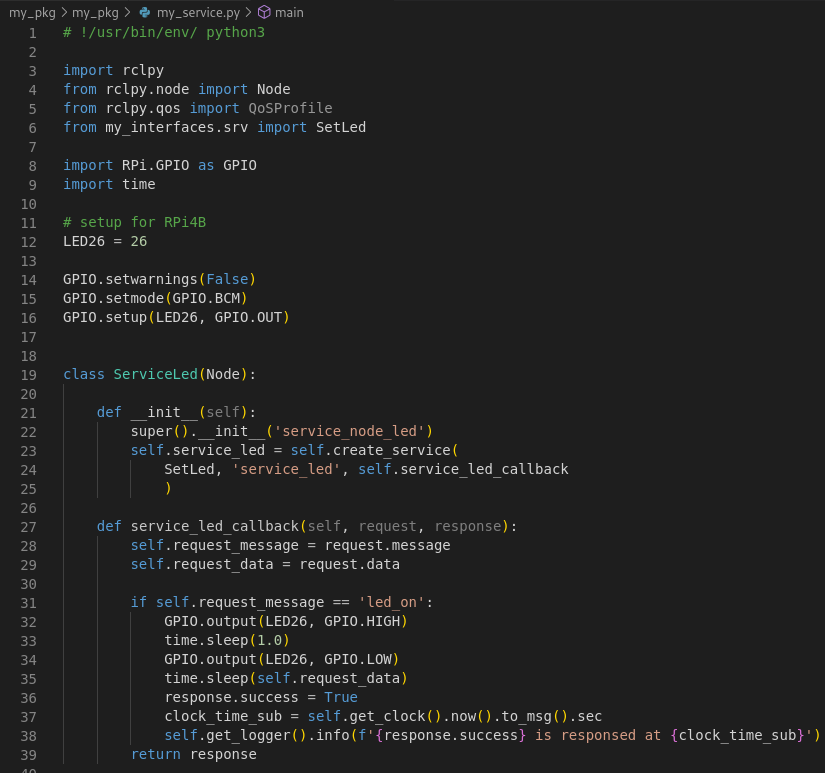Open the my_service.py breadcrumb item
This screenshot has width=825, height=773.
point(198,13)
